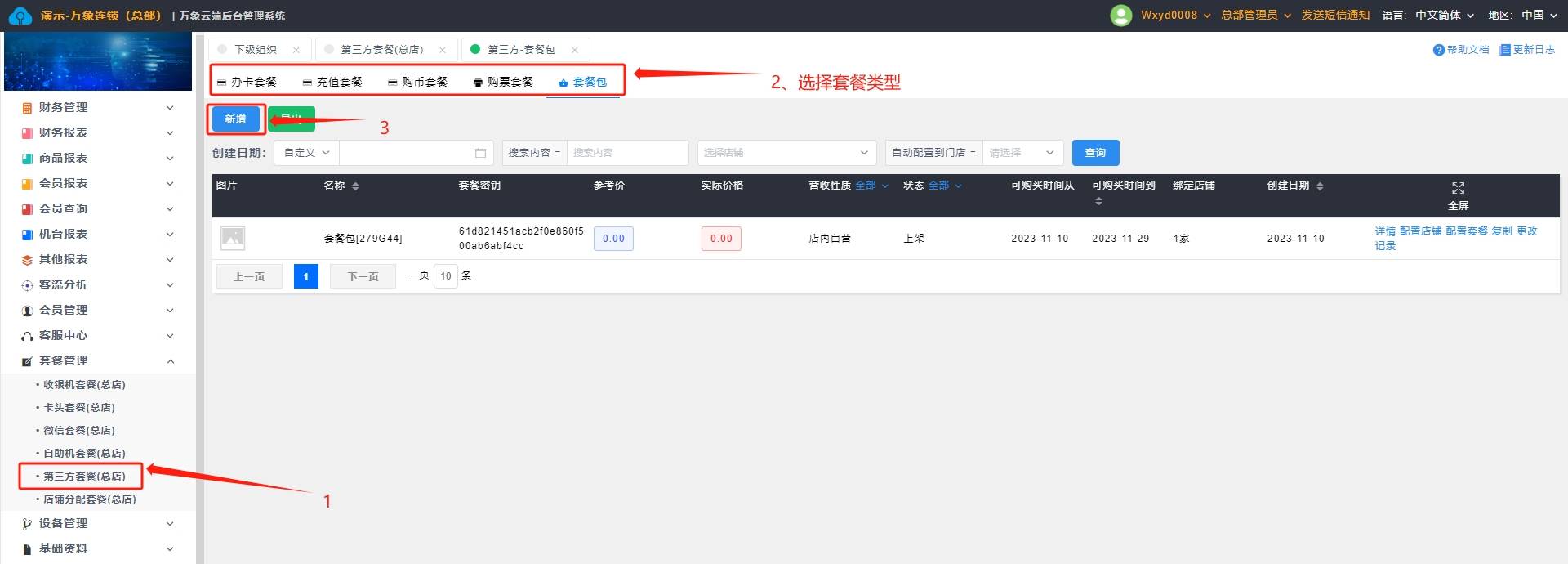This screenshot has height=564, width=1568.
Task: Open the 帮助文档 help link
Action: [x=1462, y=50]
